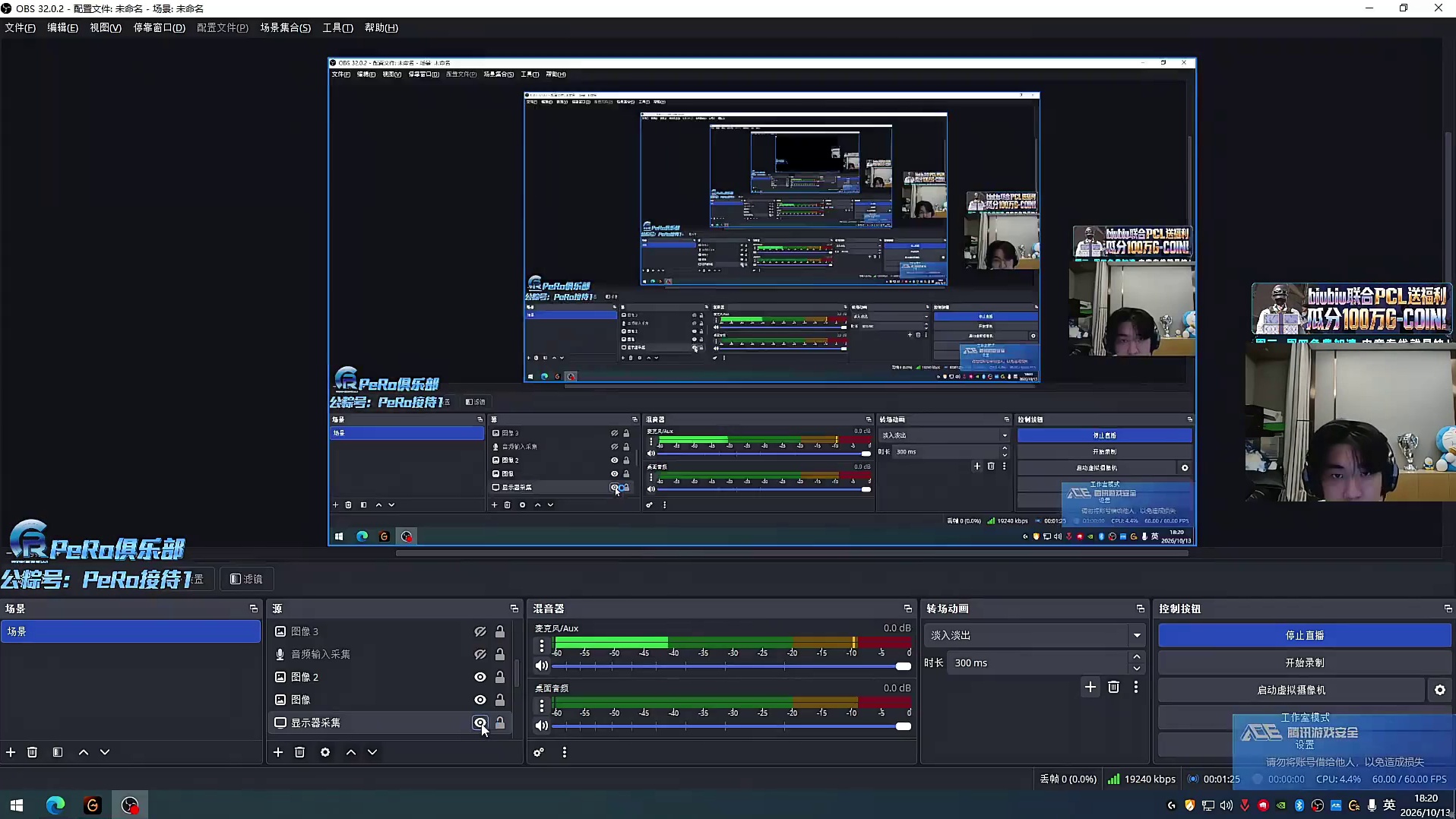Viewport: 1456px width, 819px height.
Task: Click 开始录制 button
Action: 1305,662
